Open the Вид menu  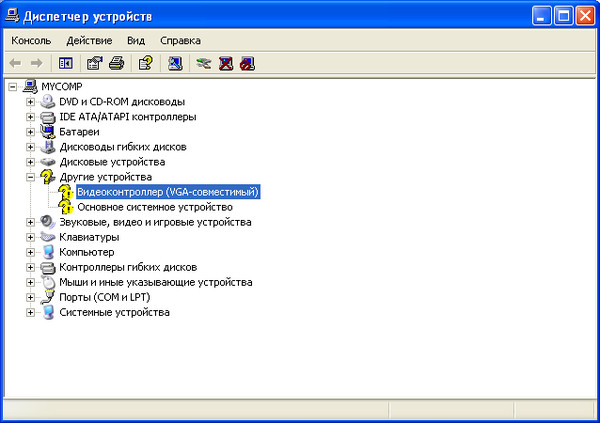136,41
